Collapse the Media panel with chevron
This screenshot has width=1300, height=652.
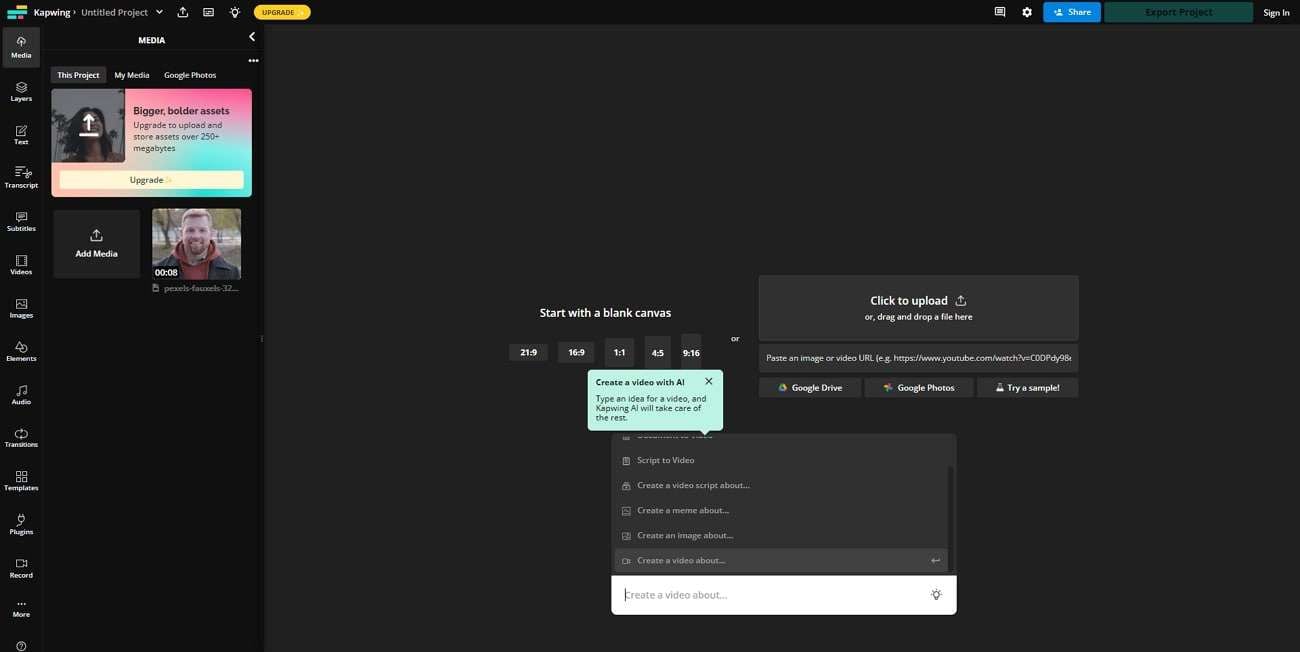point(252,37)
